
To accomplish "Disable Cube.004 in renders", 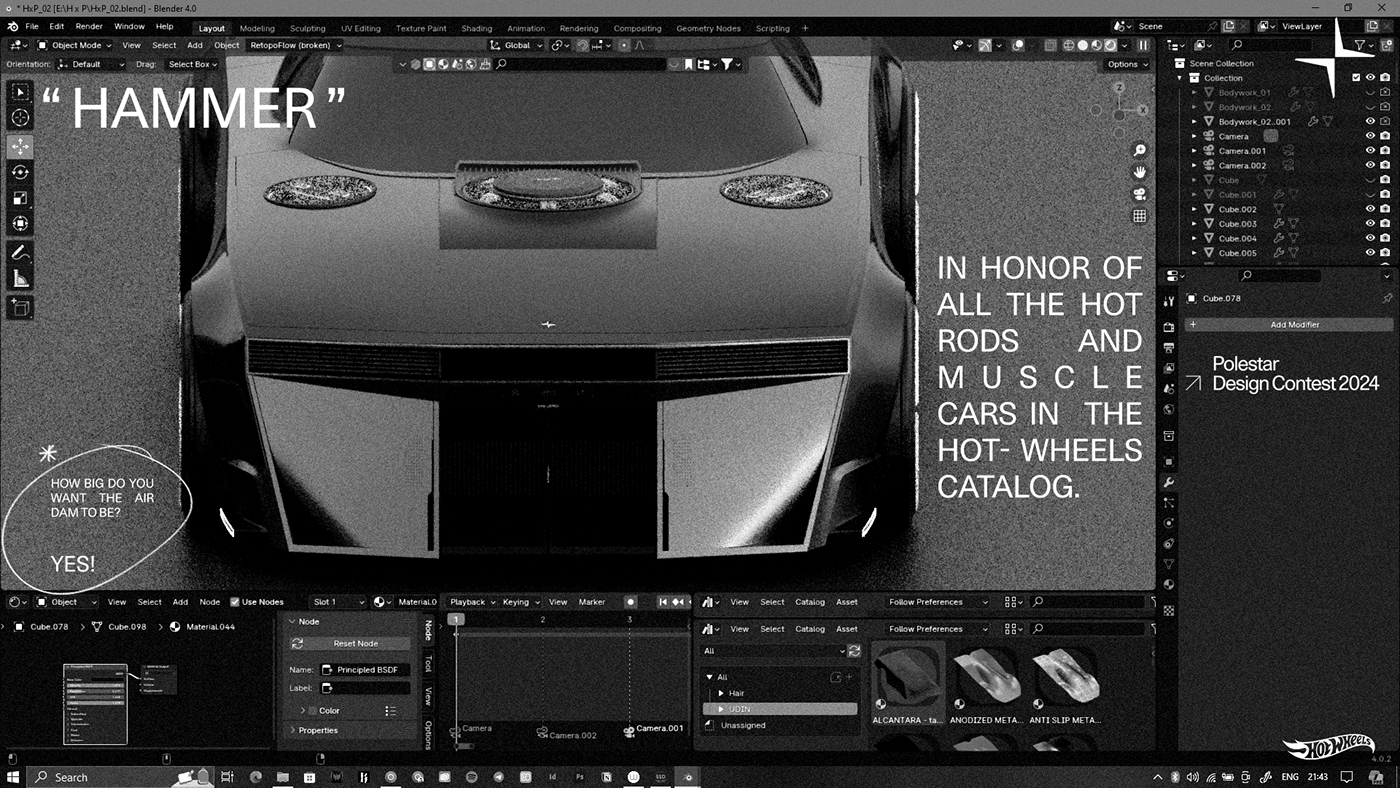I will tap(1385, 239).
